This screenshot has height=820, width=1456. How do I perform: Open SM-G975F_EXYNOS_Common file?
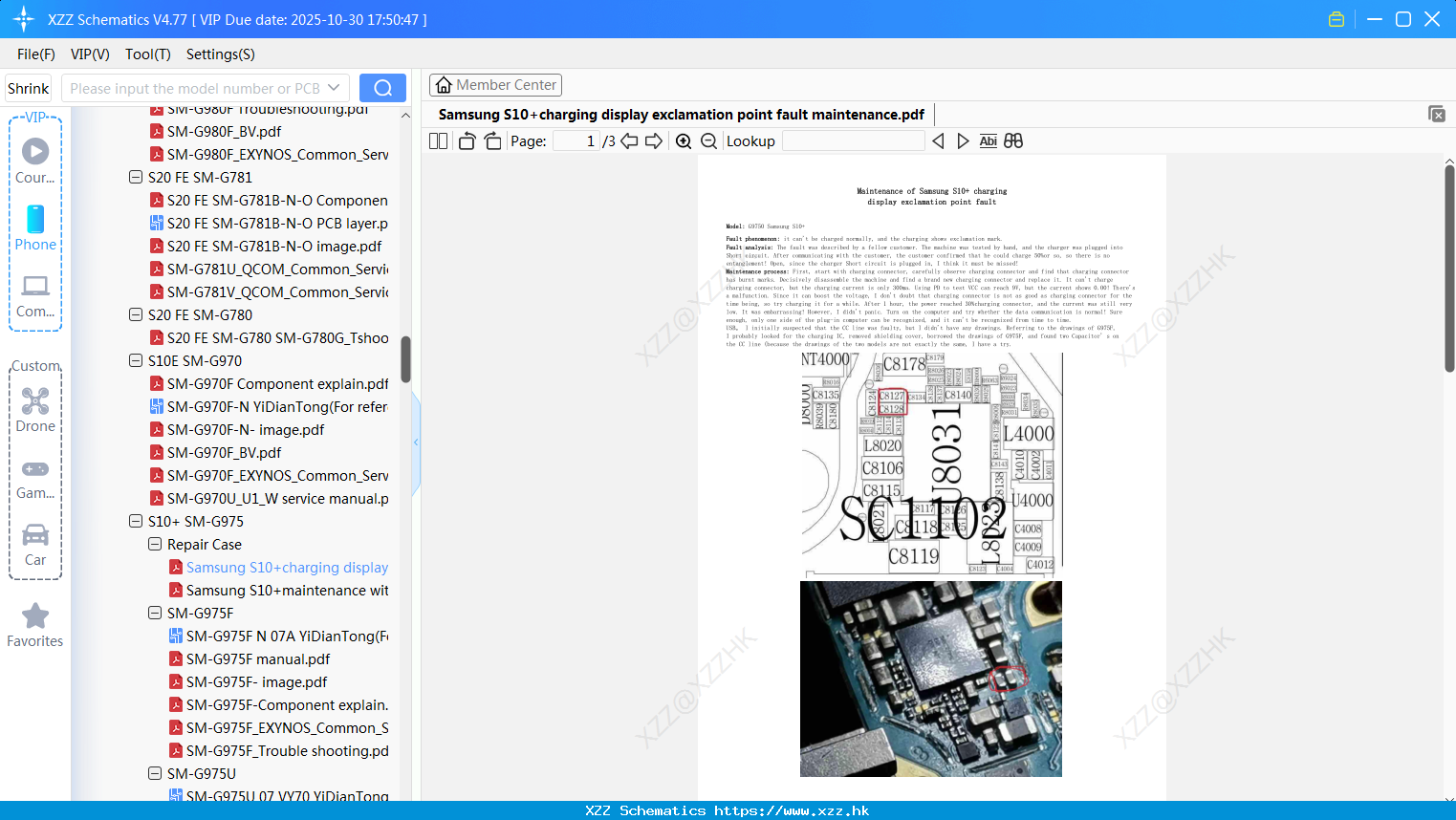tap(278, 727)
